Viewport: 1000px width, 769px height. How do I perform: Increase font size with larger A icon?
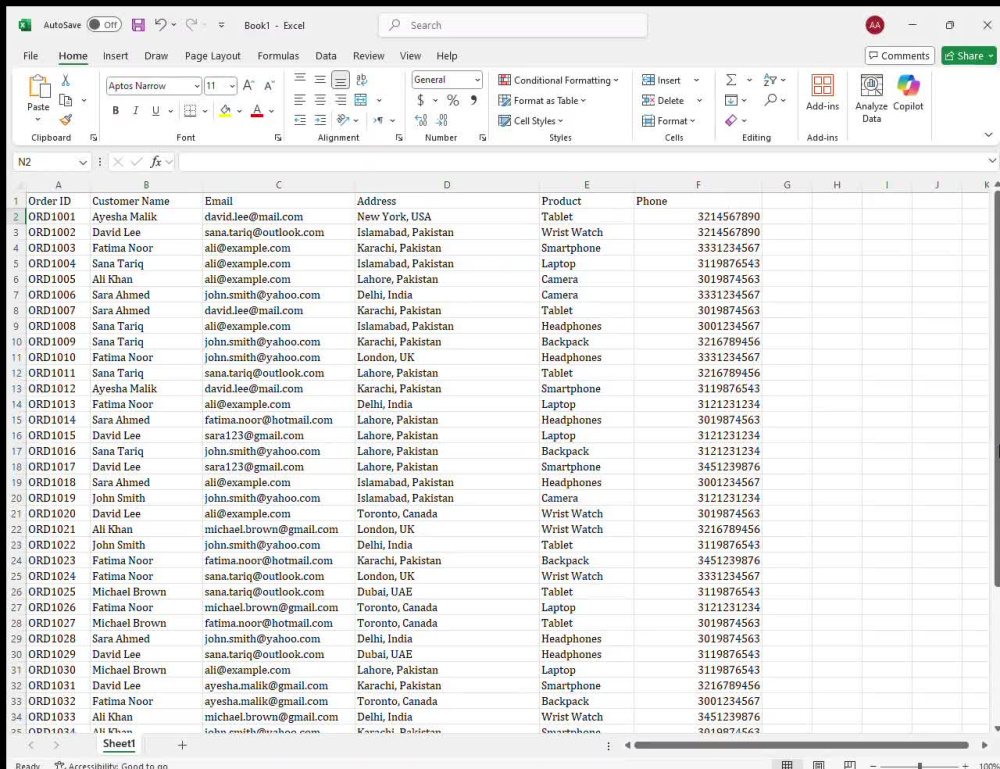point(249,85)
